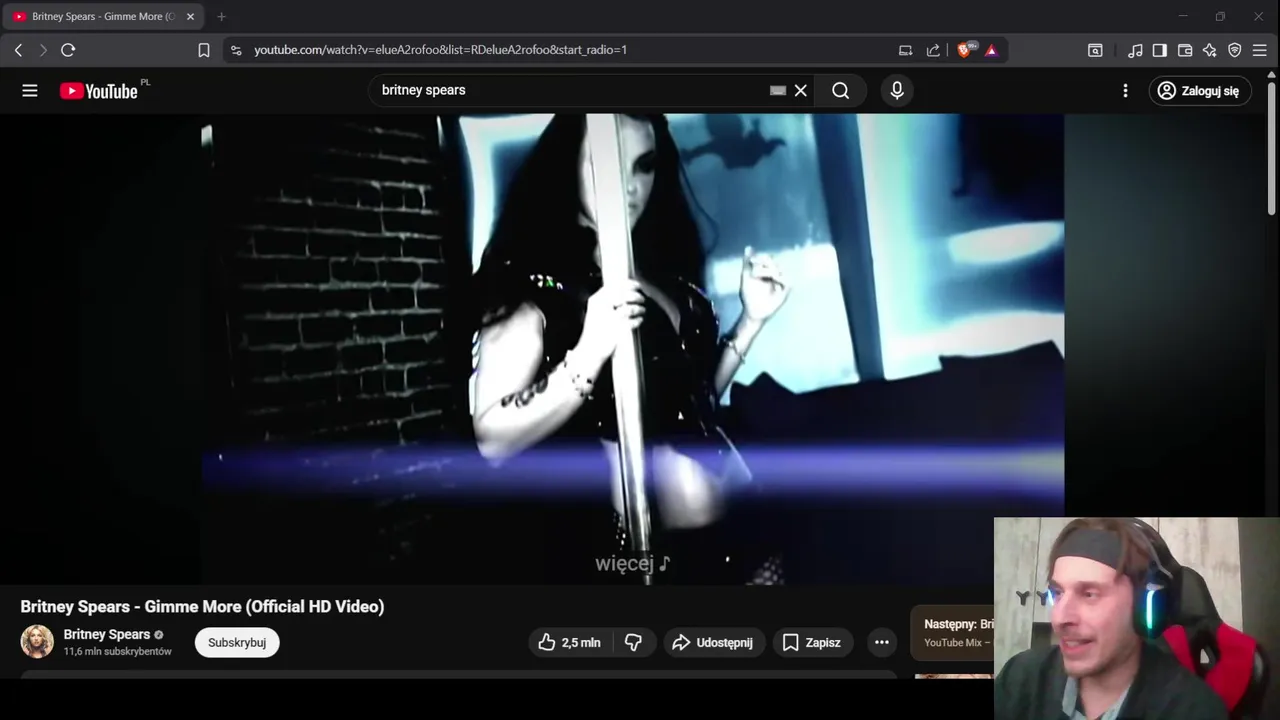This screenshot has width=1280, height=720.
Task: Dislike the video
Action: pos(633,642)
